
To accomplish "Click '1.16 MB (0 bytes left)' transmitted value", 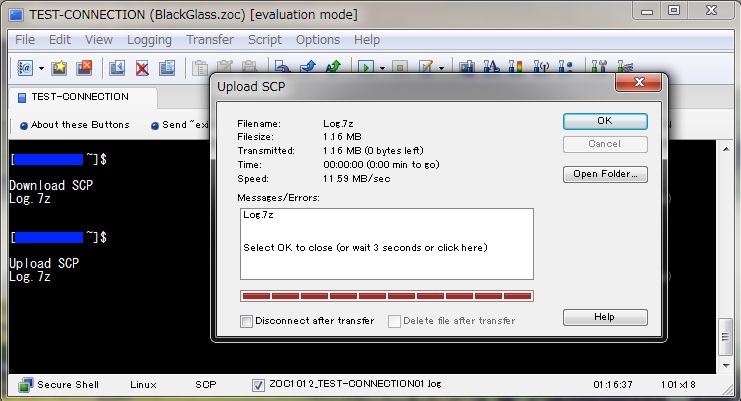I will [373, 151].
